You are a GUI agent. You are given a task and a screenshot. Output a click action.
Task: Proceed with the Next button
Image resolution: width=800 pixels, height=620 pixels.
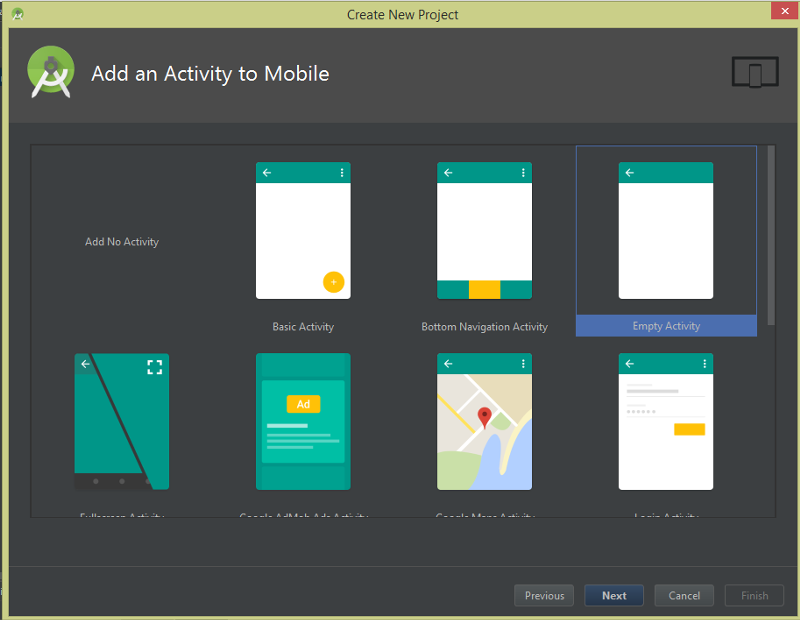(614, 596)
